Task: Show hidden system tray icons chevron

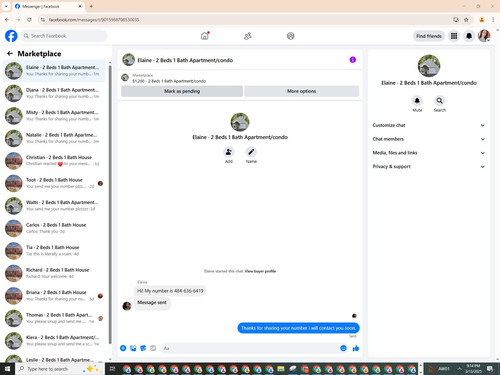Action: point(459,369)
